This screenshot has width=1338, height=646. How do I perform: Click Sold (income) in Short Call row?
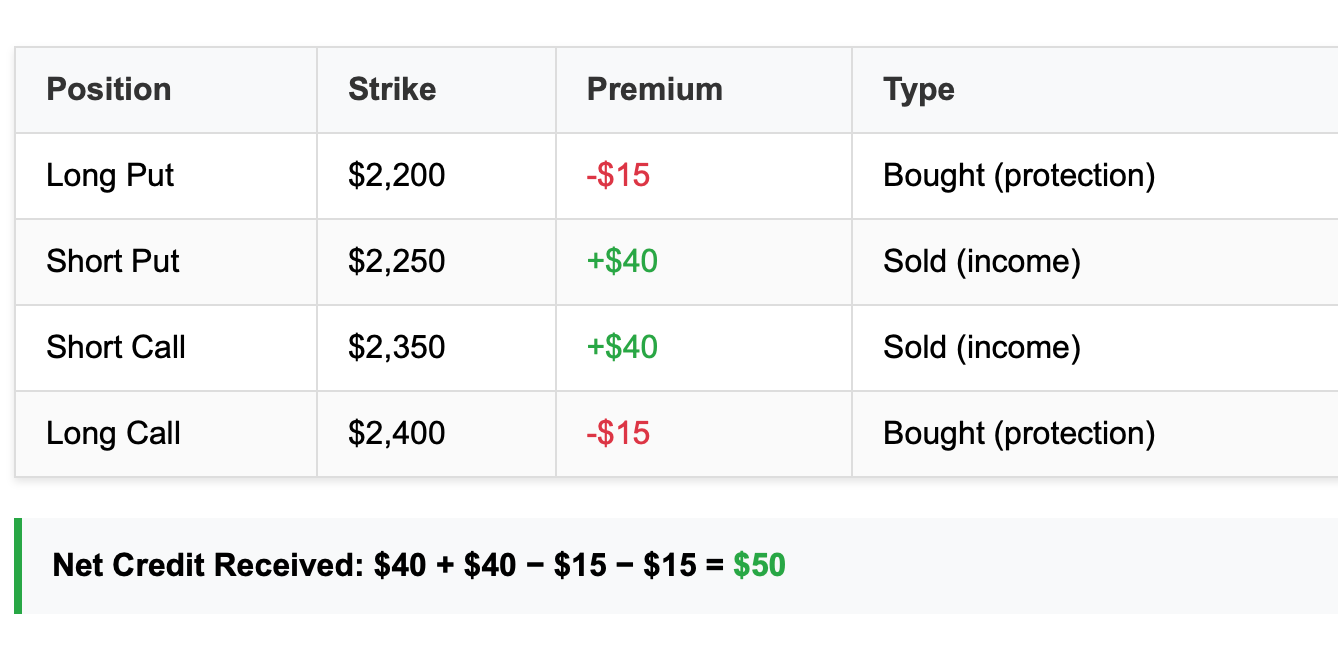[x=982, y=349]
